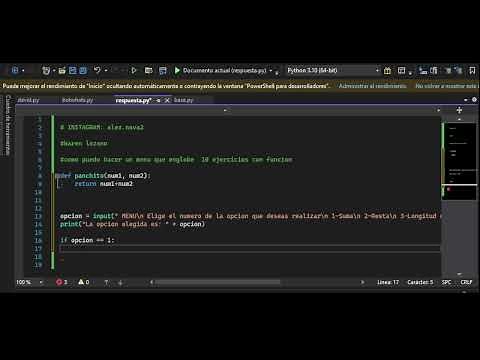Click the folder view icon after hollow play
This screenshot has height=360, width=480.
[x=149, y=70]
